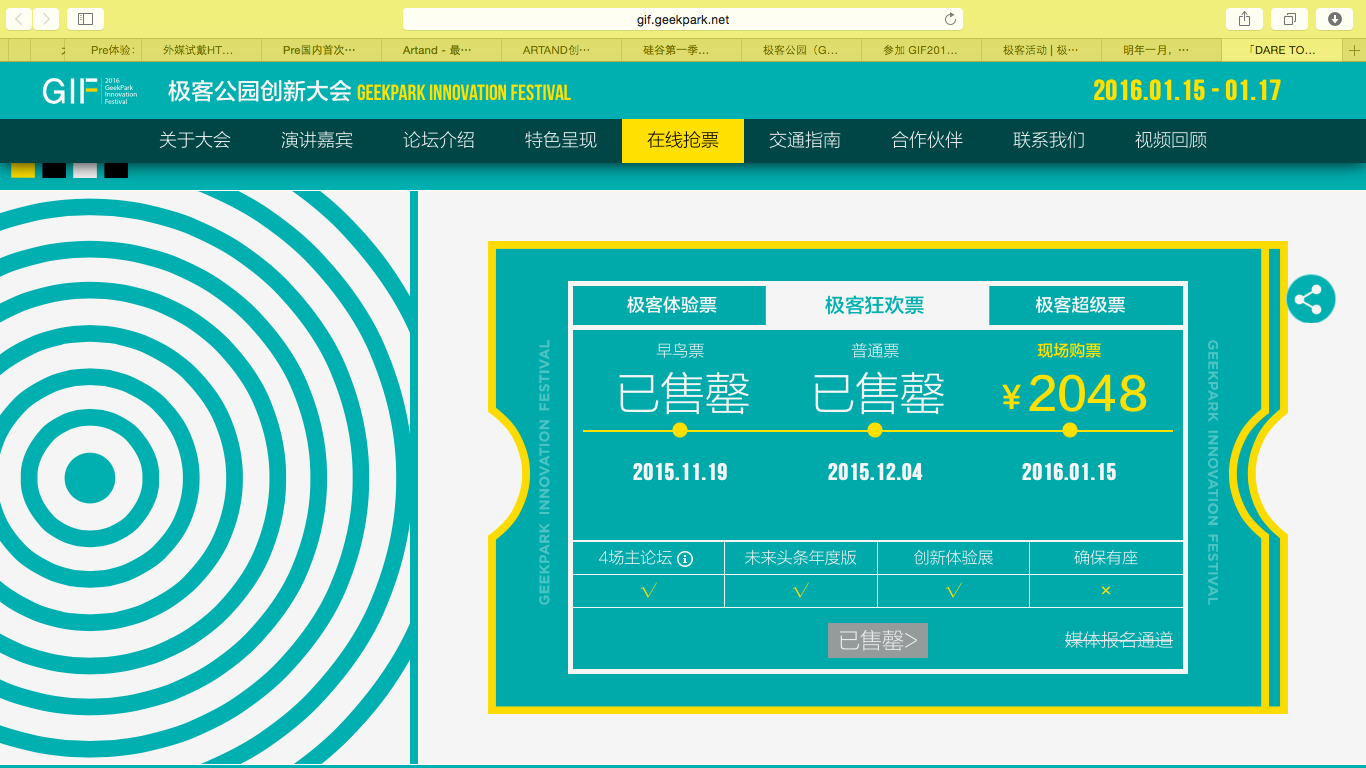Click the gray 已售罄> button
Screen dimensions: 1366x768
(878, 640)
